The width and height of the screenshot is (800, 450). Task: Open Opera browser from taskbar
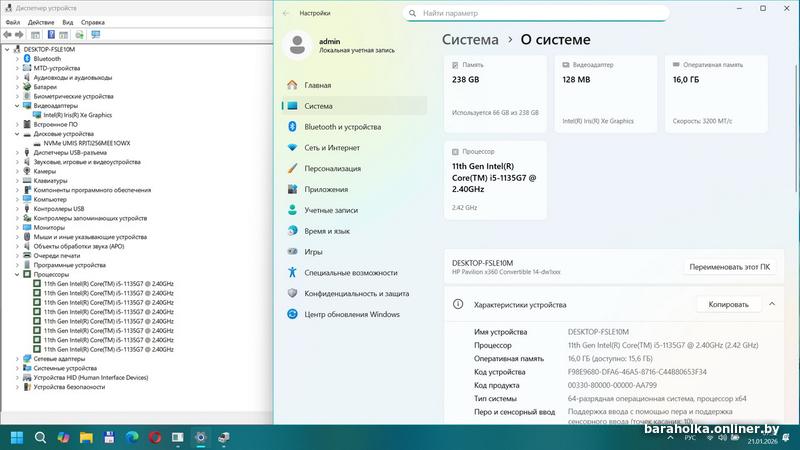point(155,437)
